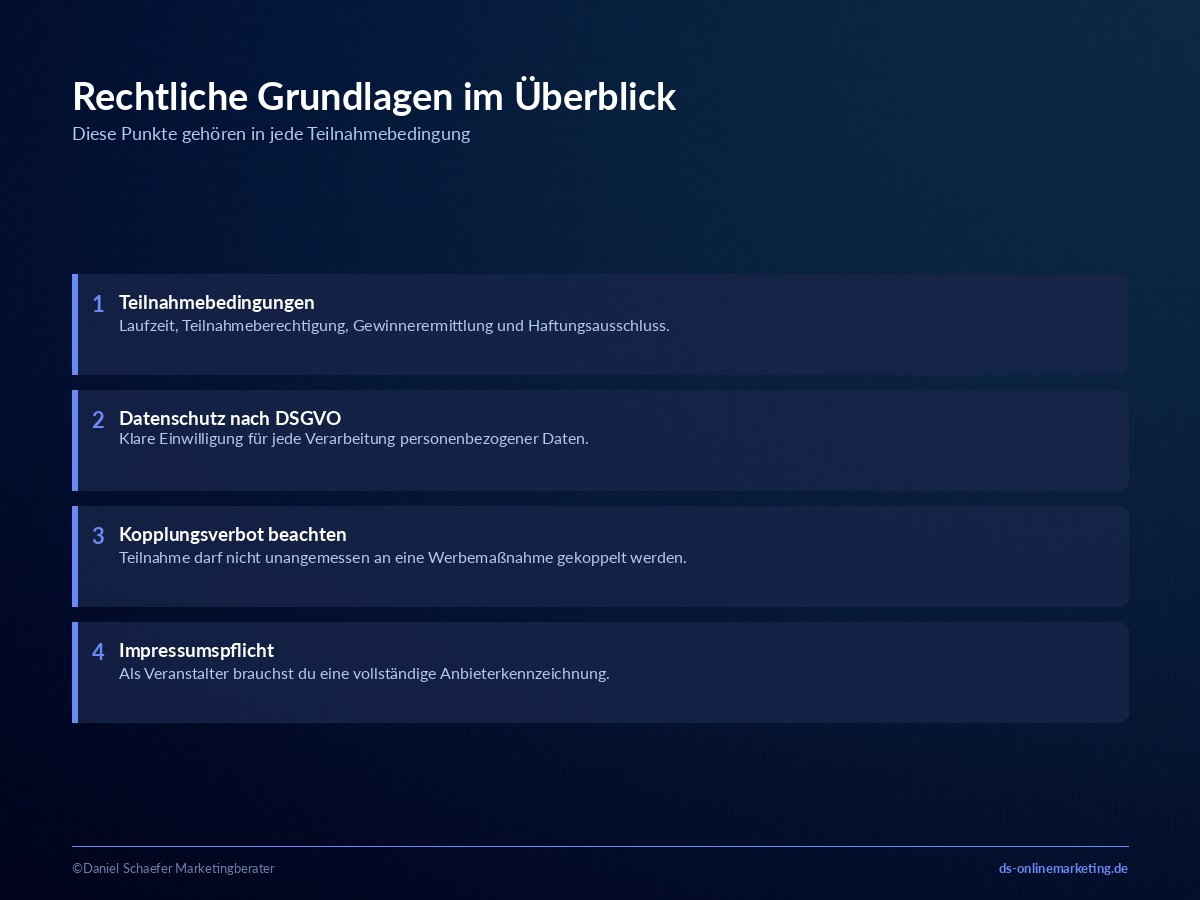This screenshot has height=900, width=1200.
Task: Click '©Daniel Schaefer Marketingberater' footer text
Action: coord(173,868)
